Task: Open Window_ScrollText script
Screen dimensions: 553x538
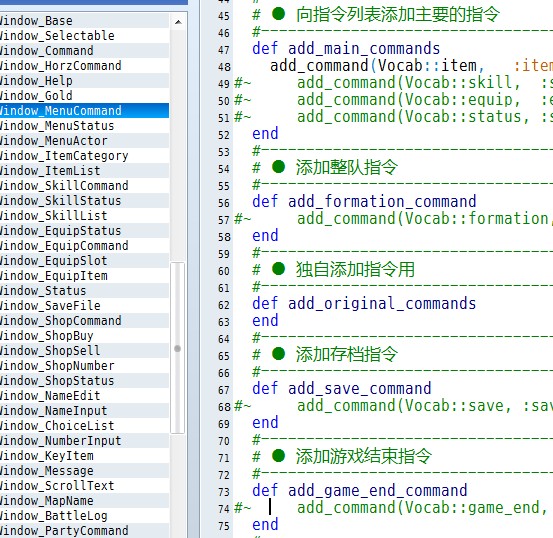Action: point(84,485)
